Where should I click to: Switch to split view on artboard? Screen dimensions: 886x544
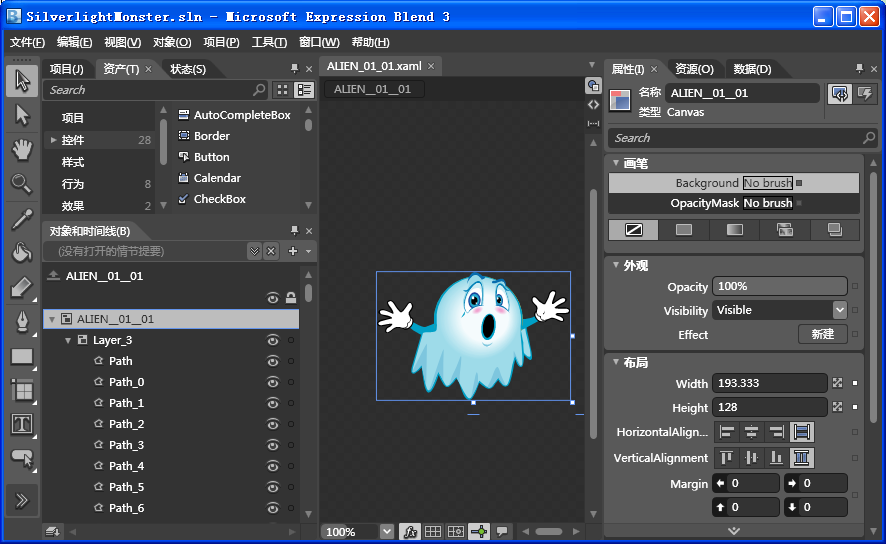click(593, 123)
